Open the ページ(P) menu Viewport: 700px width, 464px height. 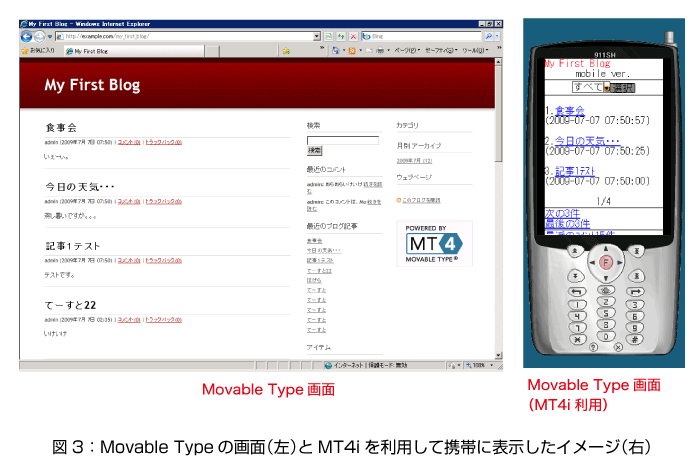(x=407, y=50)
